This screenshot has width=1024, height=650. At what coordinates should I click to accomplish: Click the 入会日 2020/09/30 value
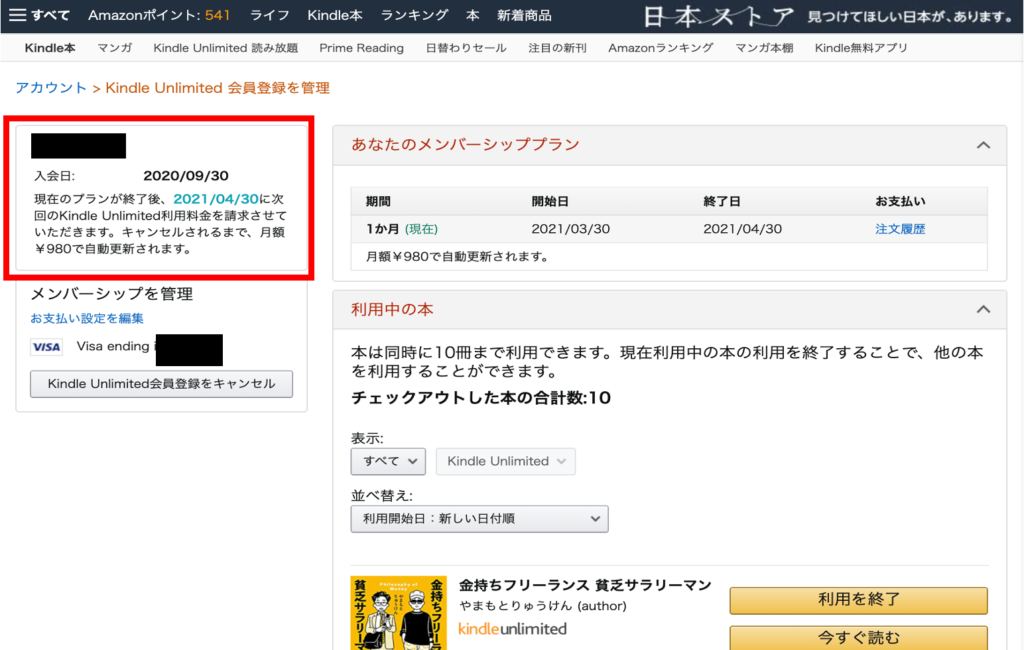pos(185,176)
